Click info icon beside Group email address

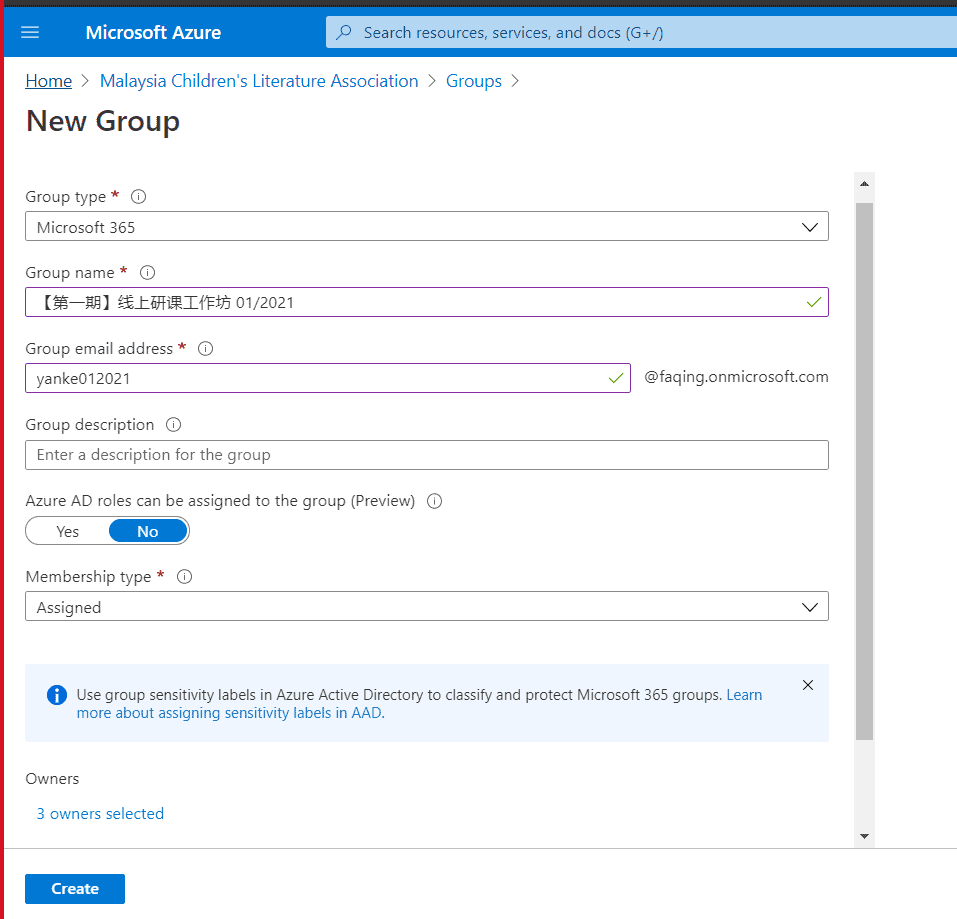pyautogui.click(x=206, y=349)
